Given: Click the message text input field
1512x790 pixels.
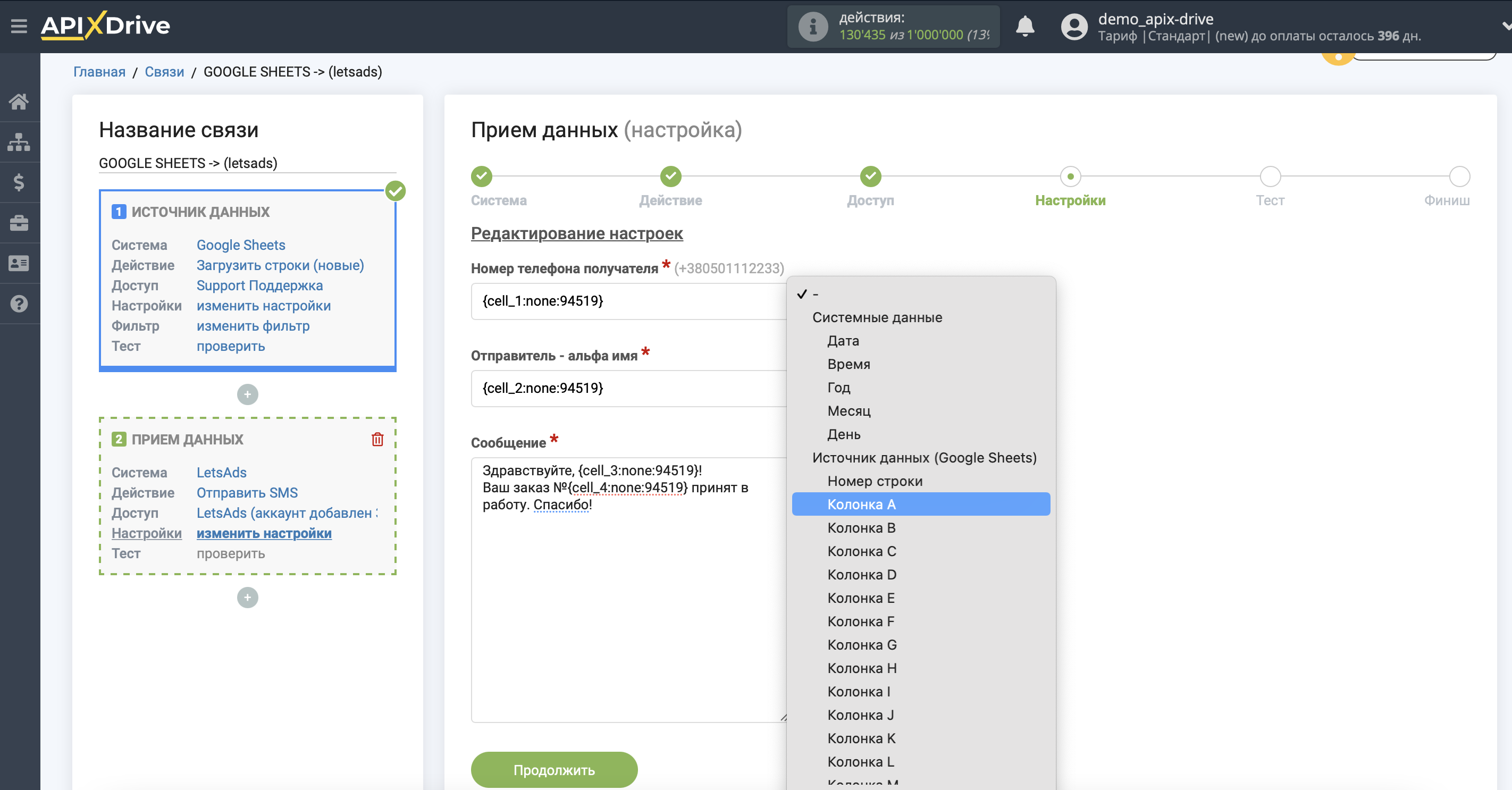Looking at the screenshot, I should [627, 588].
